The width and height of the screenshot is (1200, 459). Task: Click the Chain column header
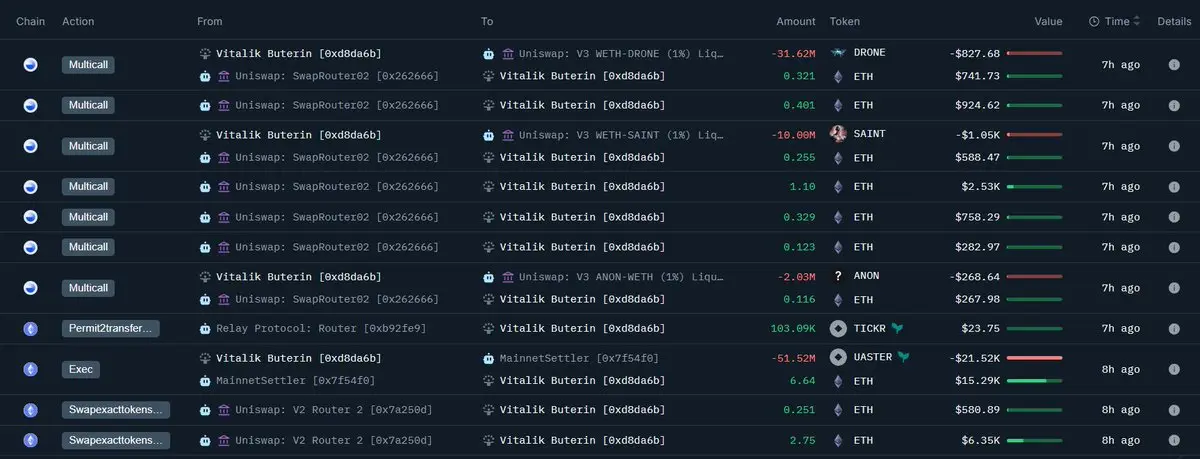click(30, 21)
